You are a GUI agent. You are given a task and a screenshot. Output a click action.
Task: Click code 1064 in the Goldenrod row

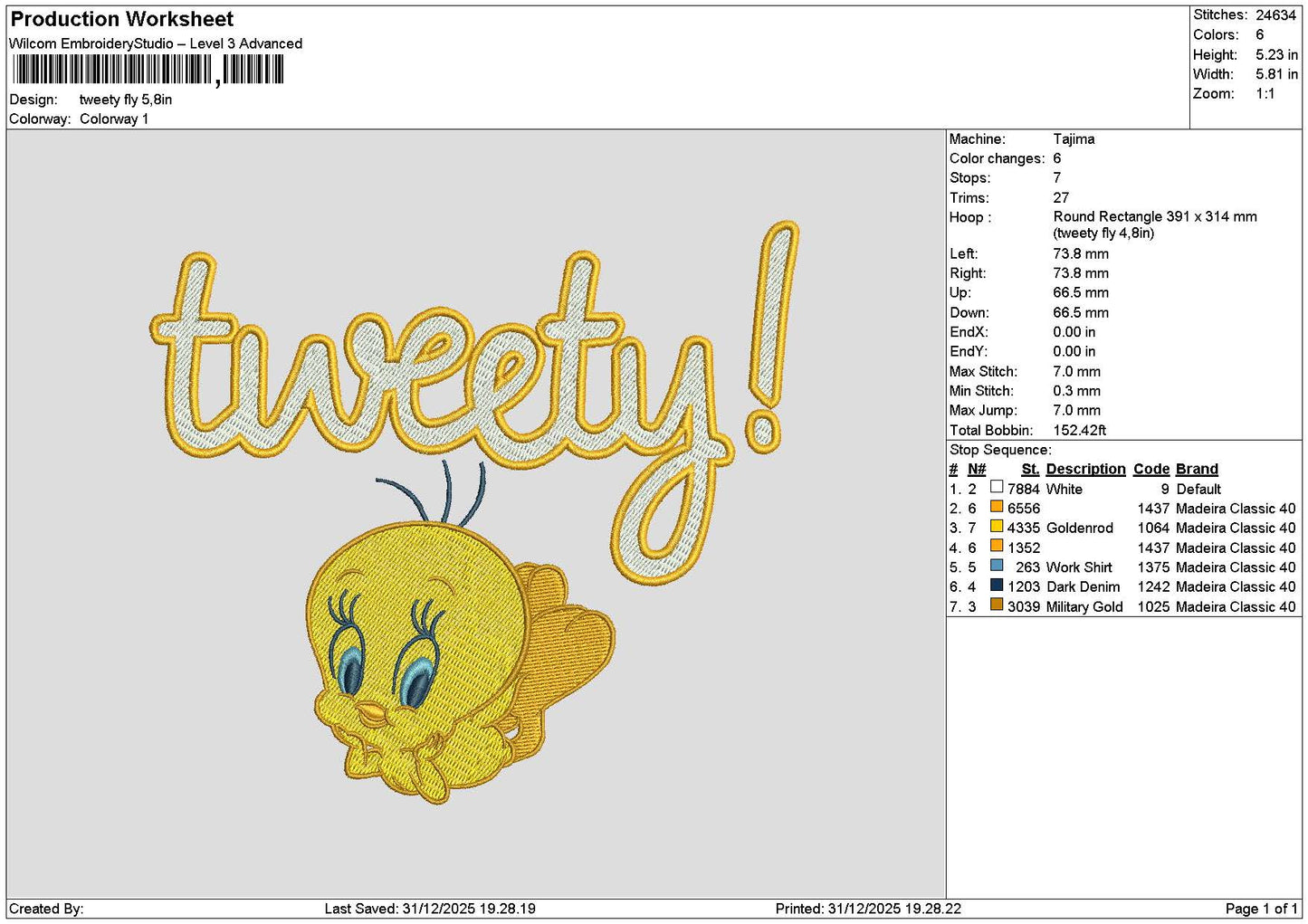click(x=1153, y=528)
